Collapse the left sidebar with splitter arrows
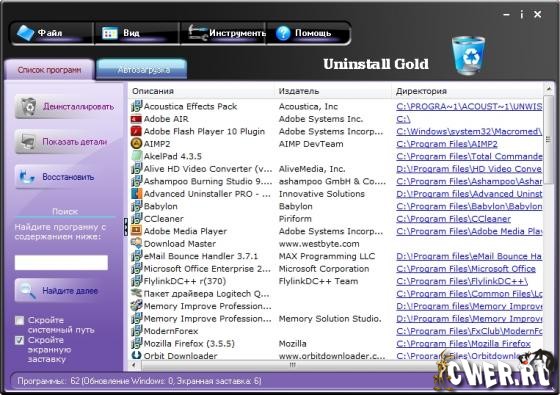The height and width of the screenshot is (395, 560). click(126, 227)
